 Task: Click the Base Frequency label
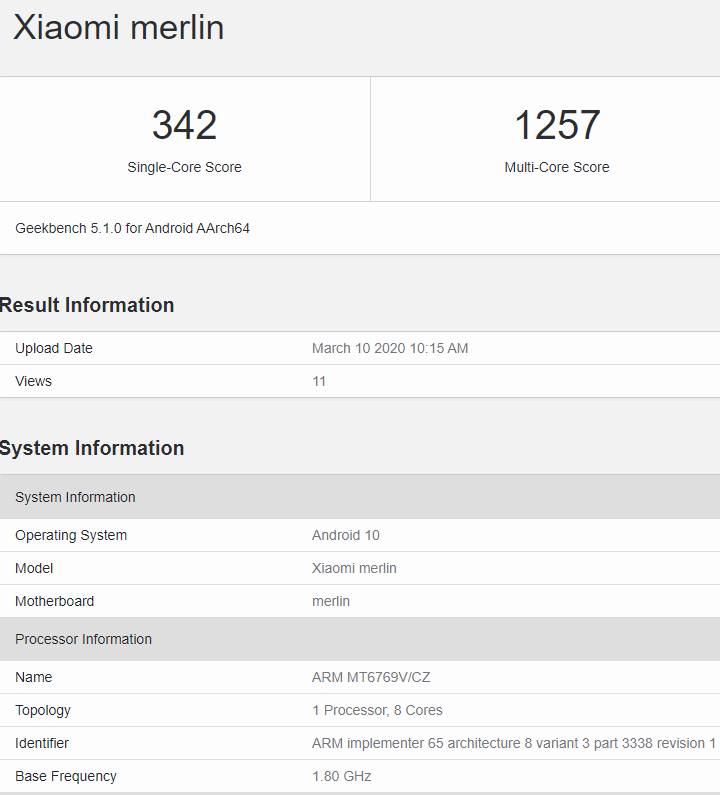[66, 776]
